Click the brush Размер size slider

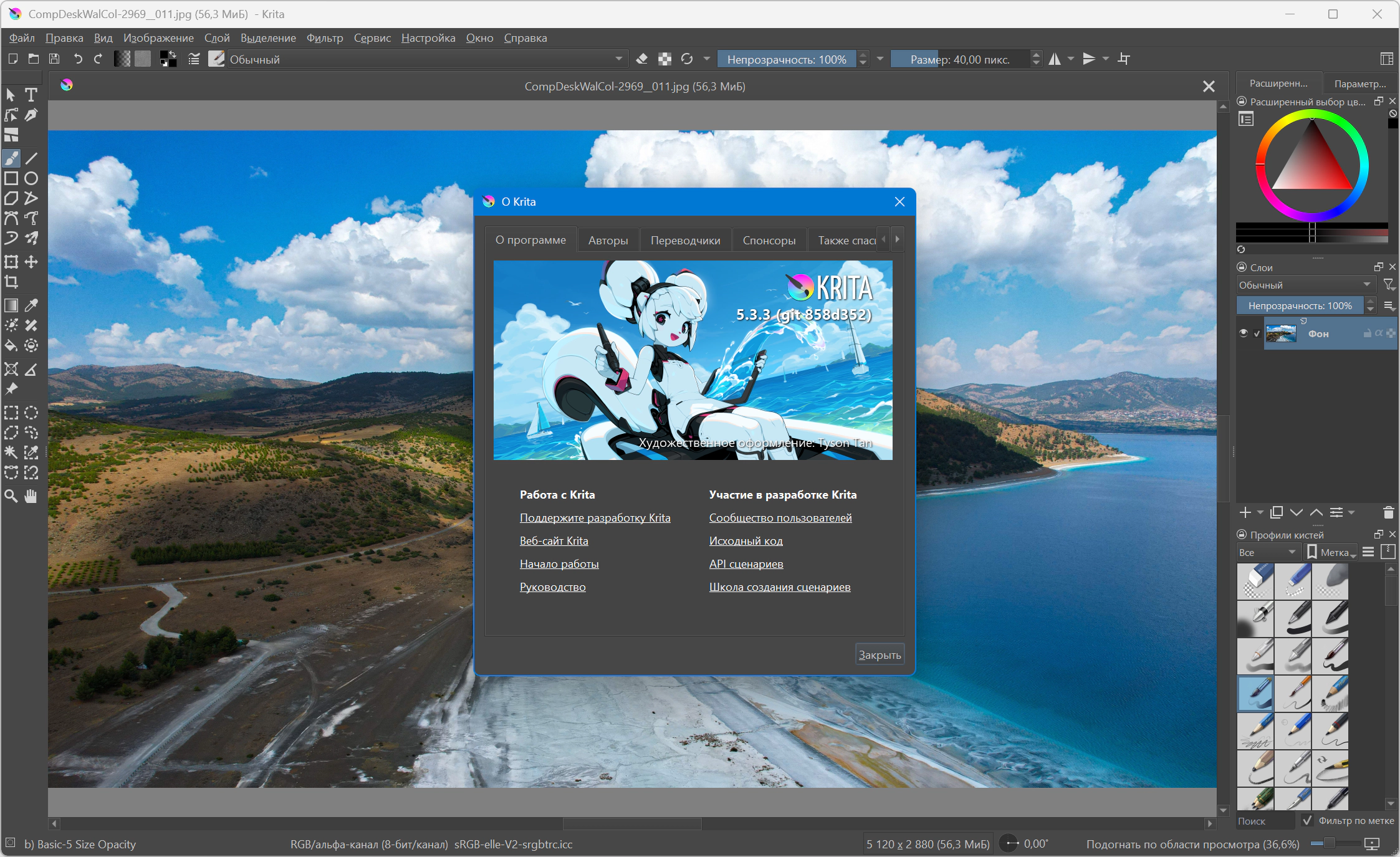961,59
